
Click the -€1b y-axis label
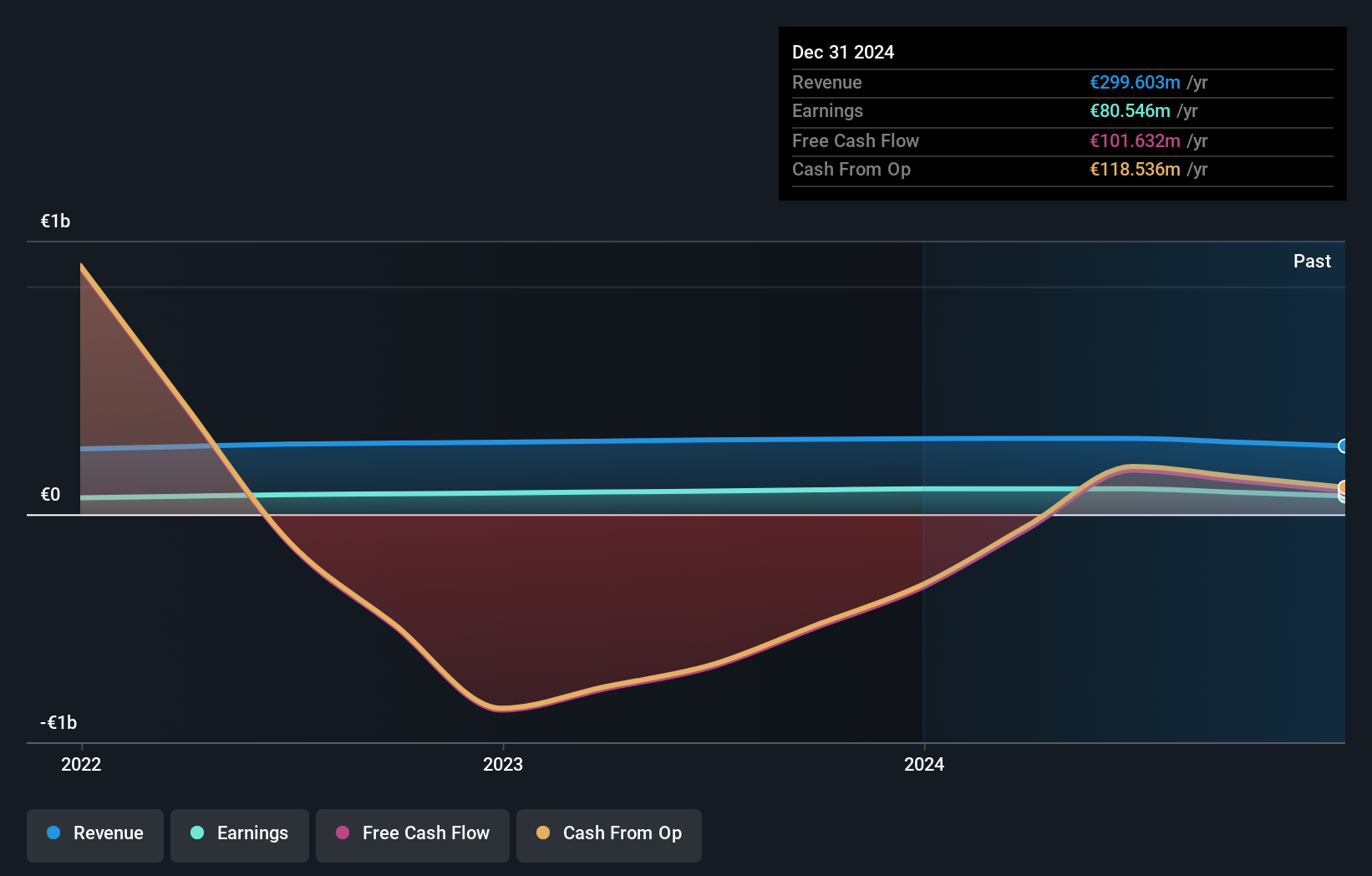pos(58,722)
